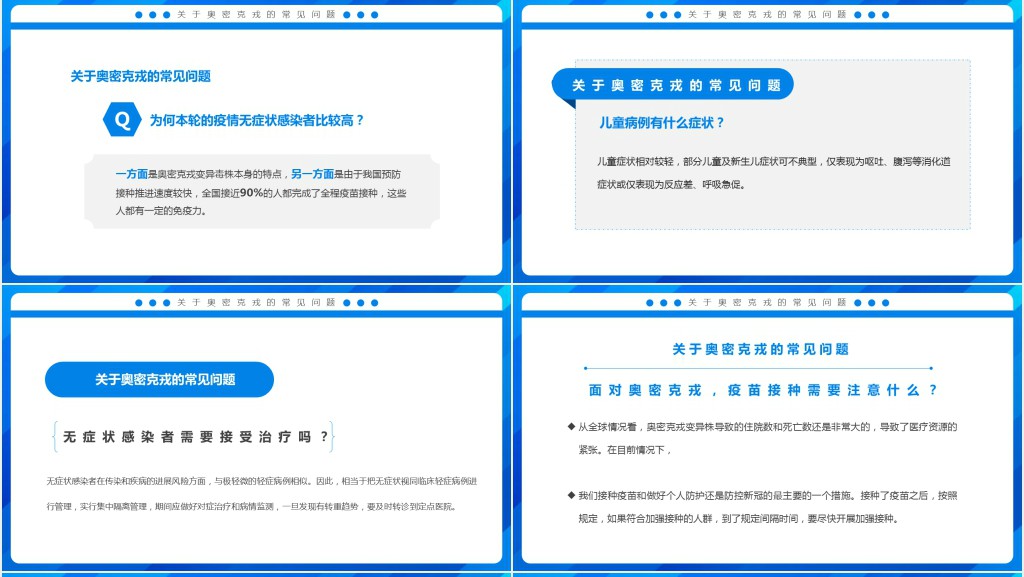Click the heading 儿童病例有什么症状？
This screenshot has height=577, width=1024.
661,123
